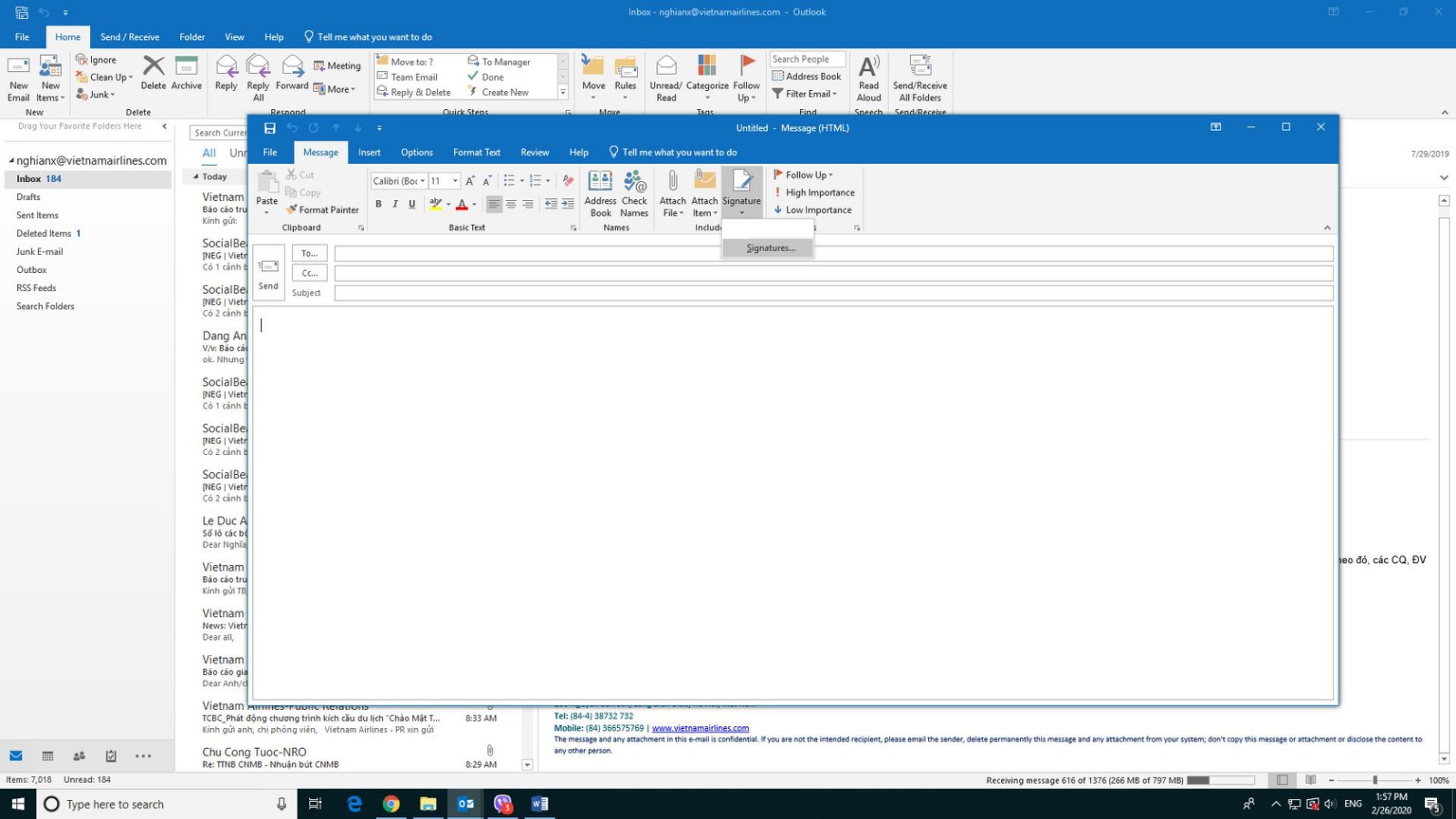Collapse the message ribbon with chevron

pos(1327,227)
